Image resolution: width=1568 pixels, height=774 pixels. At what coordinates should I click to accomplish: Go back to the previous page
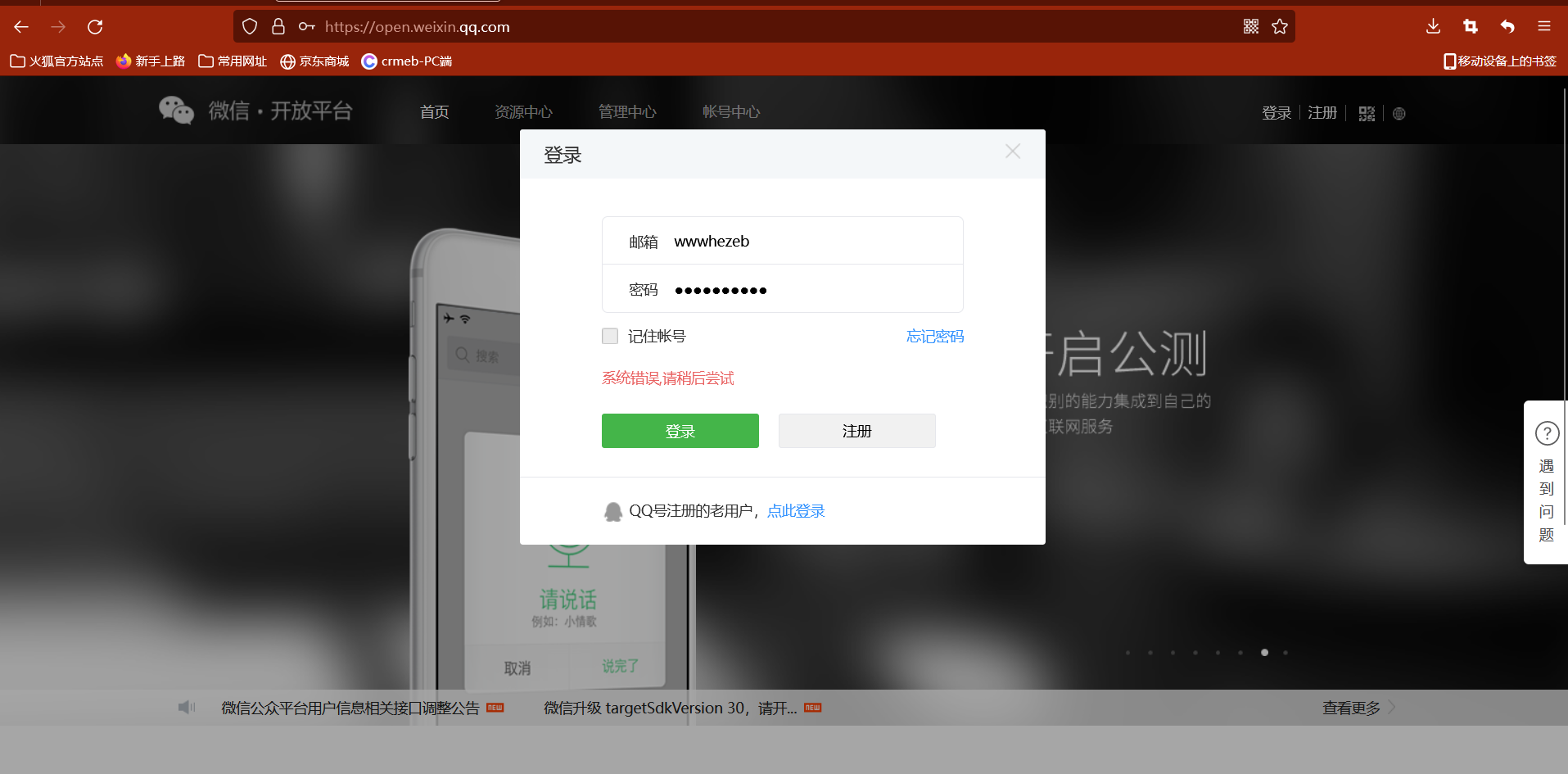[x=21, y=27]
